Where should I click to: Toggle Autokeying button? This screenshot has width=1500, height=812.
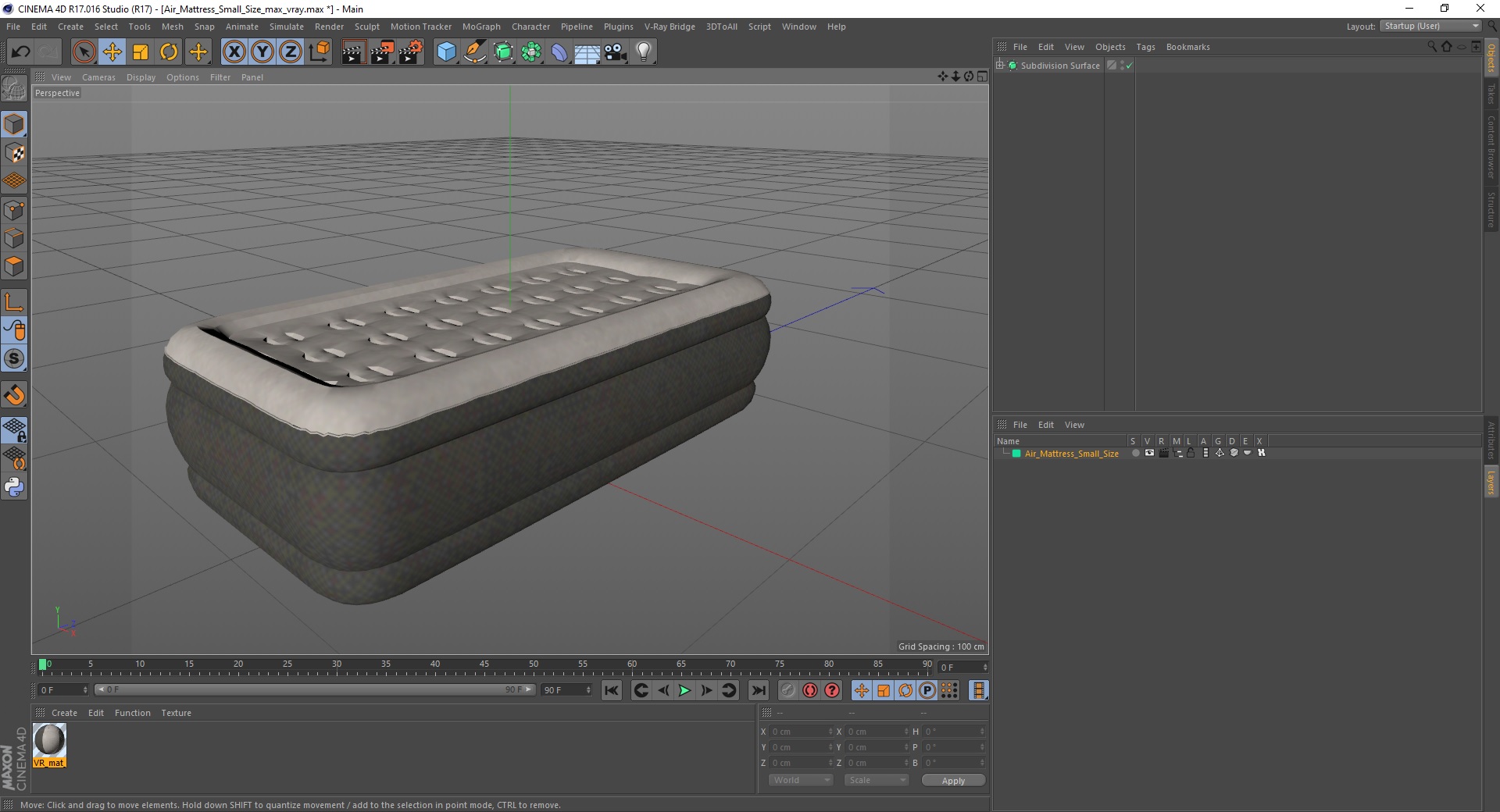coord(810,690)
